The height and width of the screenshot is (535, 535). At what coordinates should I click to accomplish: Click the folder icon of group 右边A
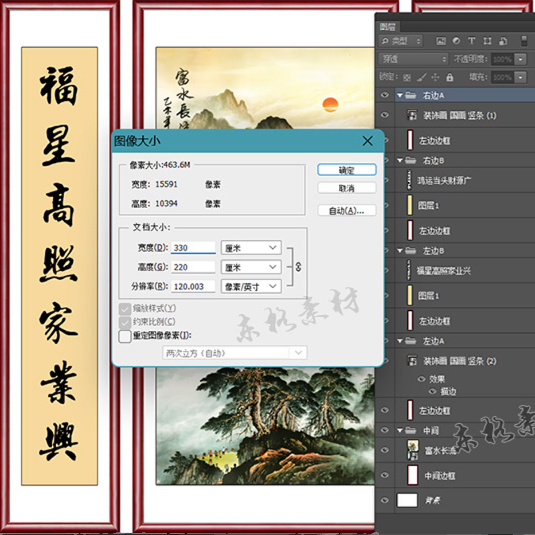[x=410, y=95]
